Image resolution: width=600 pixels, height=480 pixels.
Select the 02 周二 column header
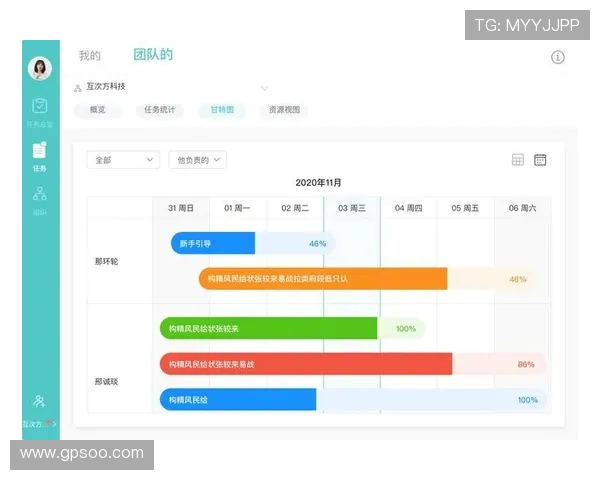point(295,208)
